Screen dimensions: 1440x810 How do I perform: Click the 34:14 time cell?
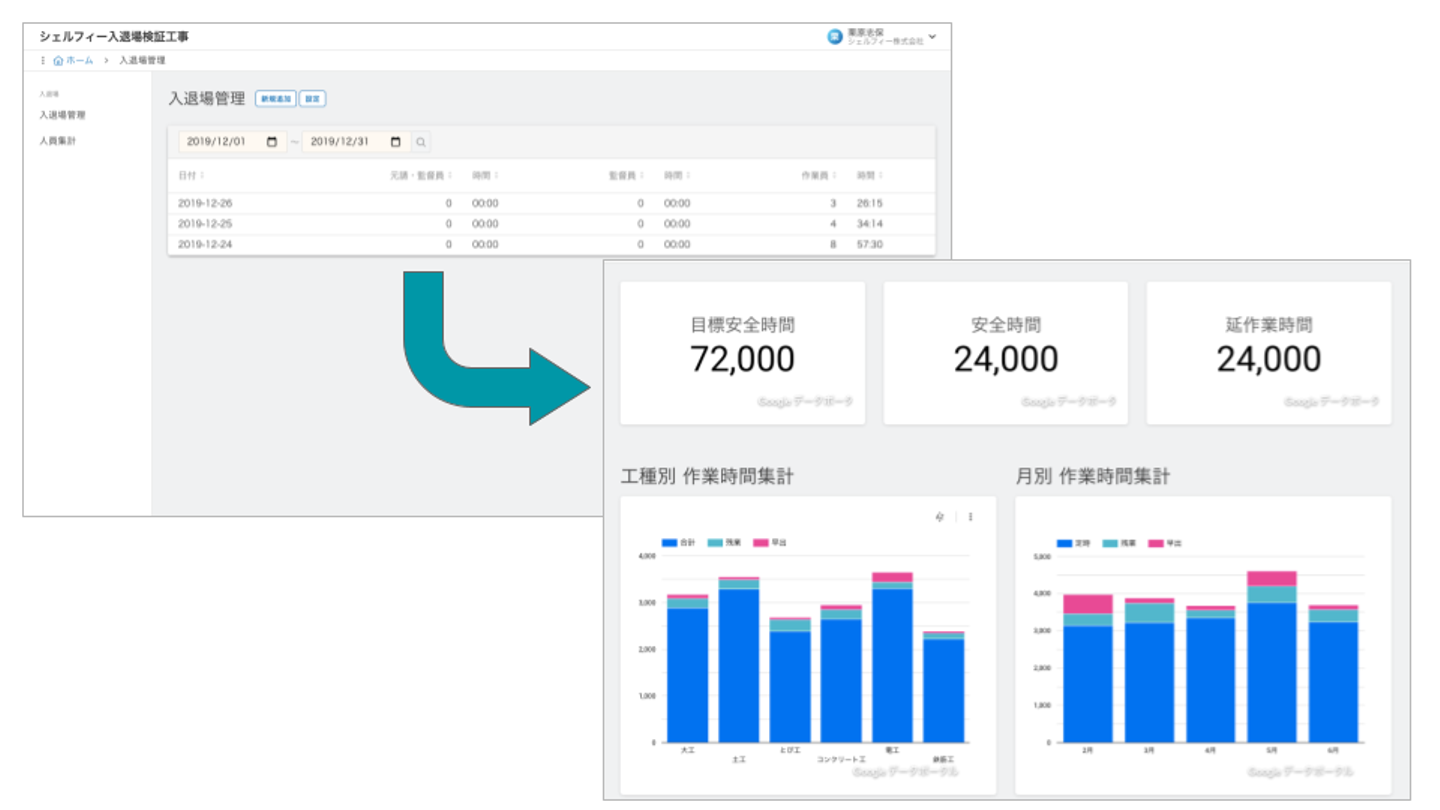point(870,224)
